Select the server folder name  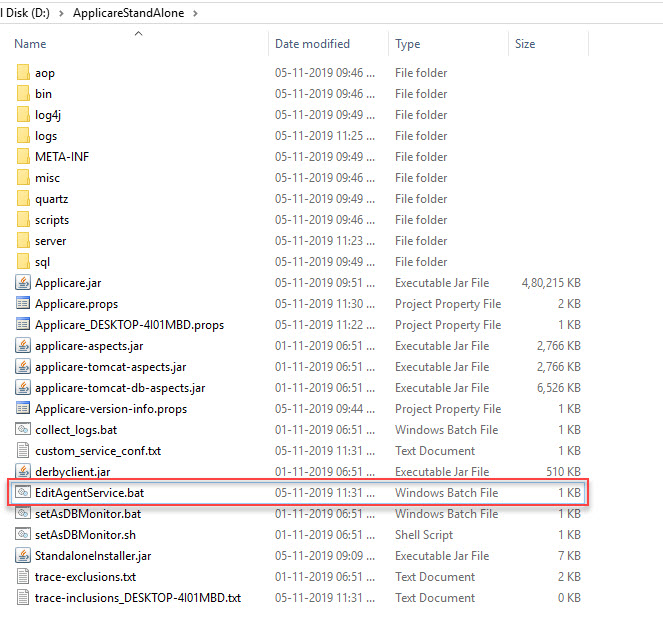point(50,241)
